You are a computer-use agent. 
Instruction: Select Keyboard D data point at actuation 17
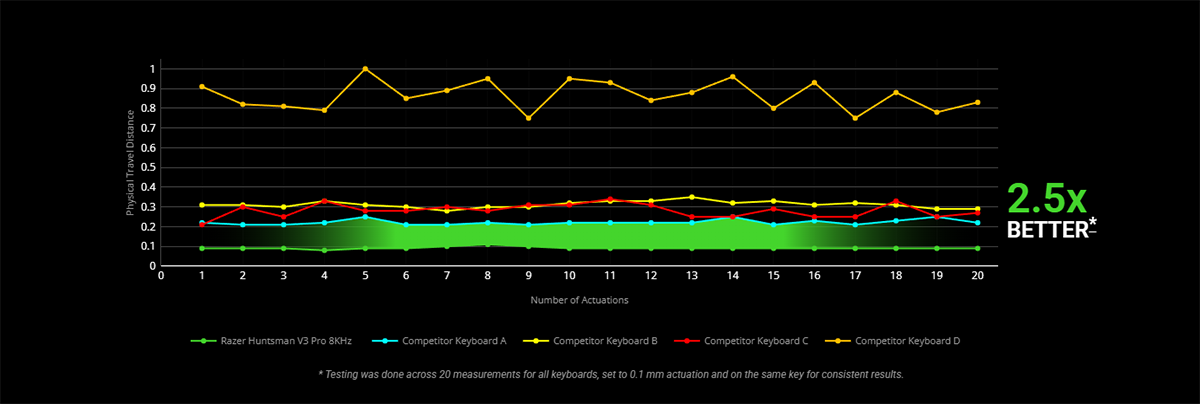855,118
